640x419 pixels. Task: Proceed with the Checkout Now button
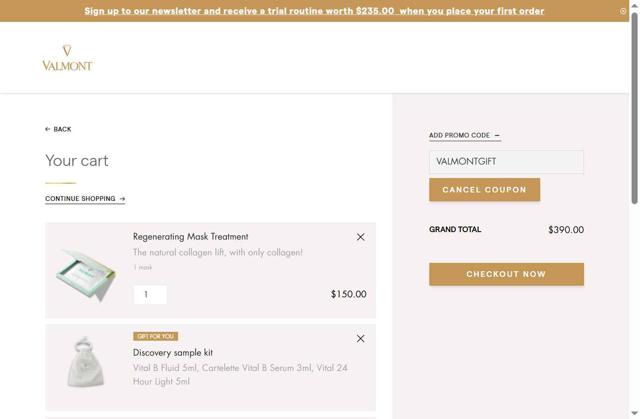tap(506, 274)
